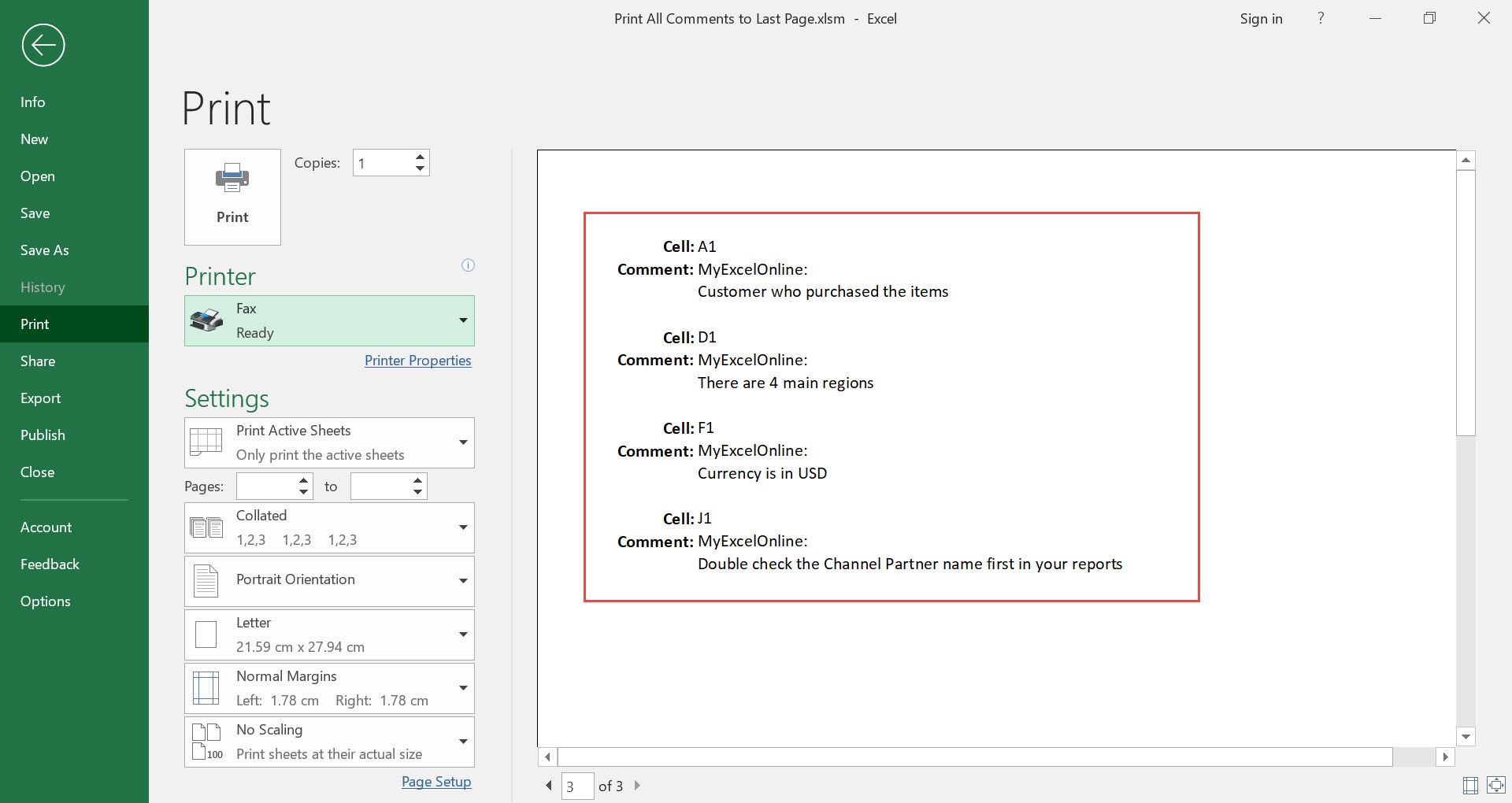The width and height of the screenshot is (1512, 803).
Task: Increase copies with up arrow
Action: (x=421, y=157)
